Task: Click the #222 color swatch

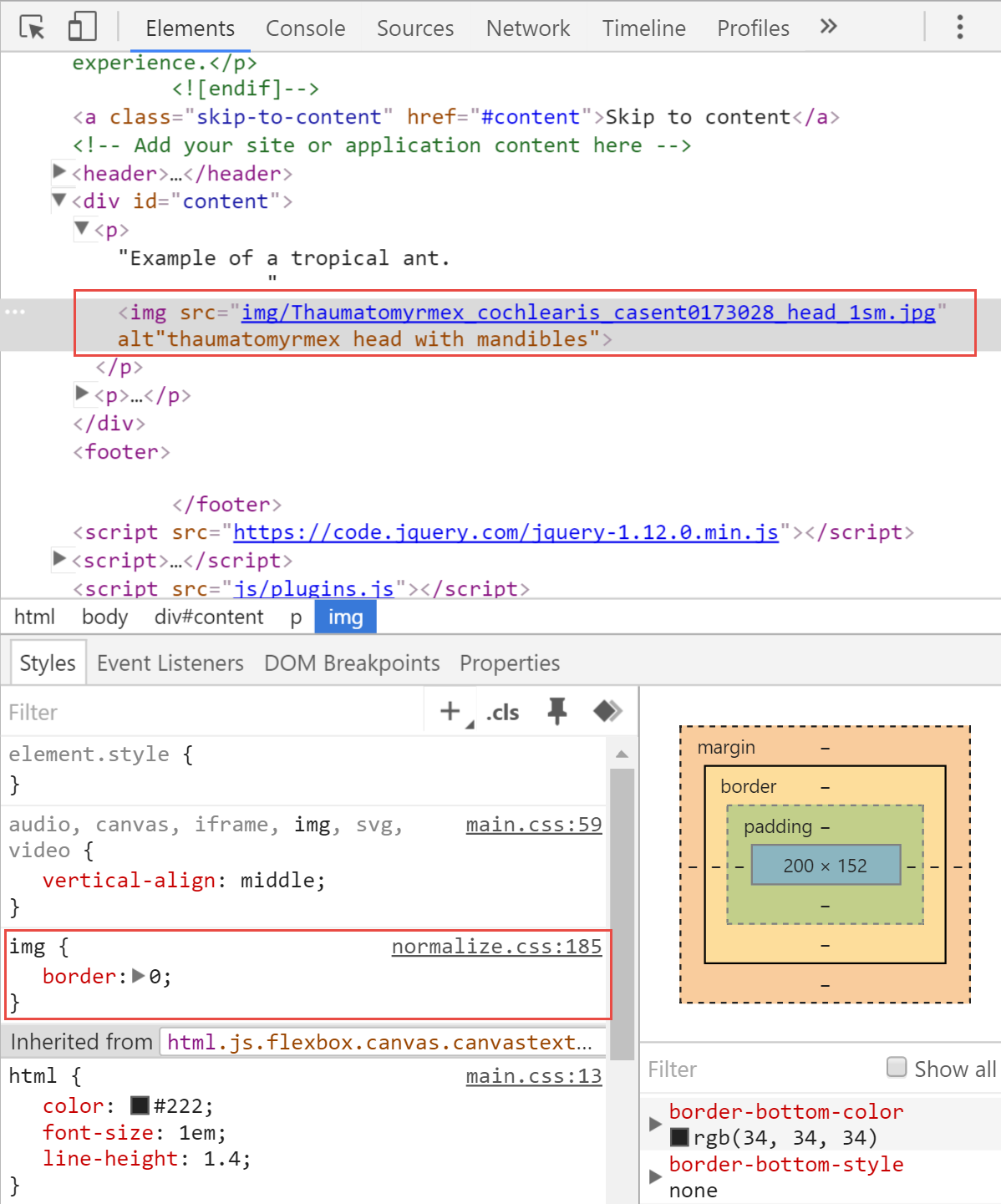Action: coord(140,1105)
